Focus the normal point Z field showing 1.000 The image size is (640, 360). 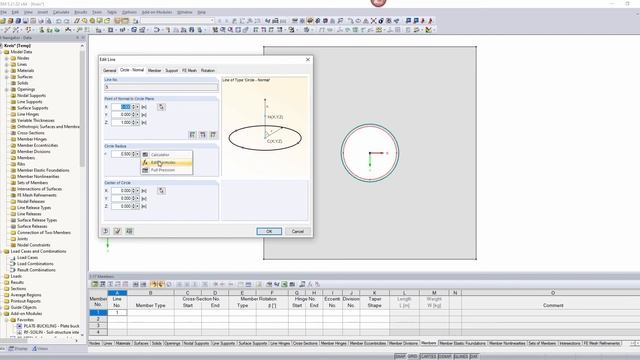[x=121, y=122]
